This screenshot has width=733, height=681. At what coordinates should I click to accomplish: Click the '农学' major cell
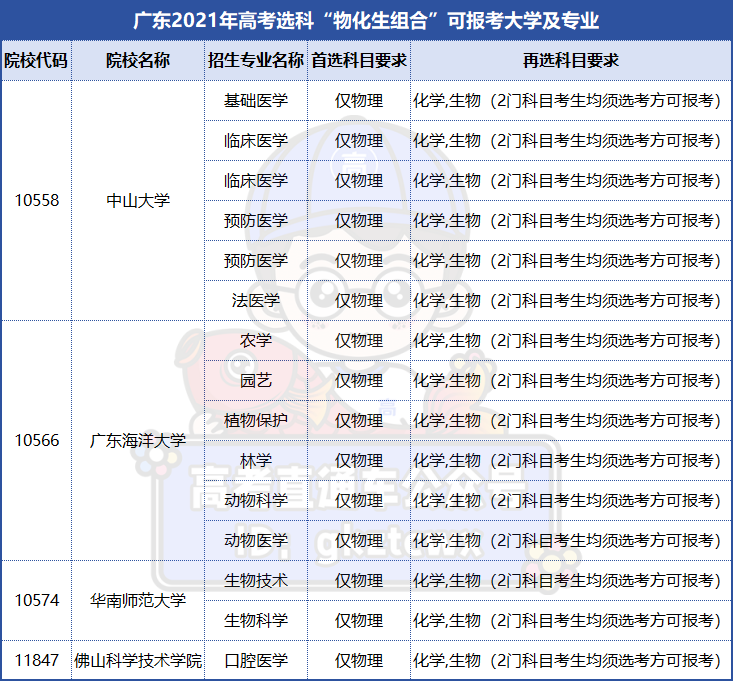click(x=256, y=340)
